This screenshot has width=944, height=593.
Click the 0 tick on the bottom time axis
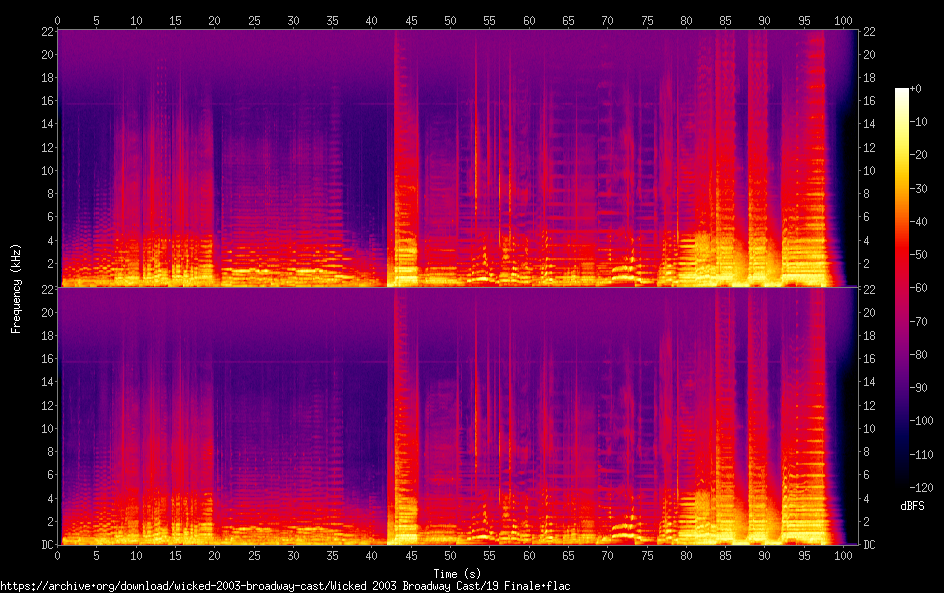58,555
